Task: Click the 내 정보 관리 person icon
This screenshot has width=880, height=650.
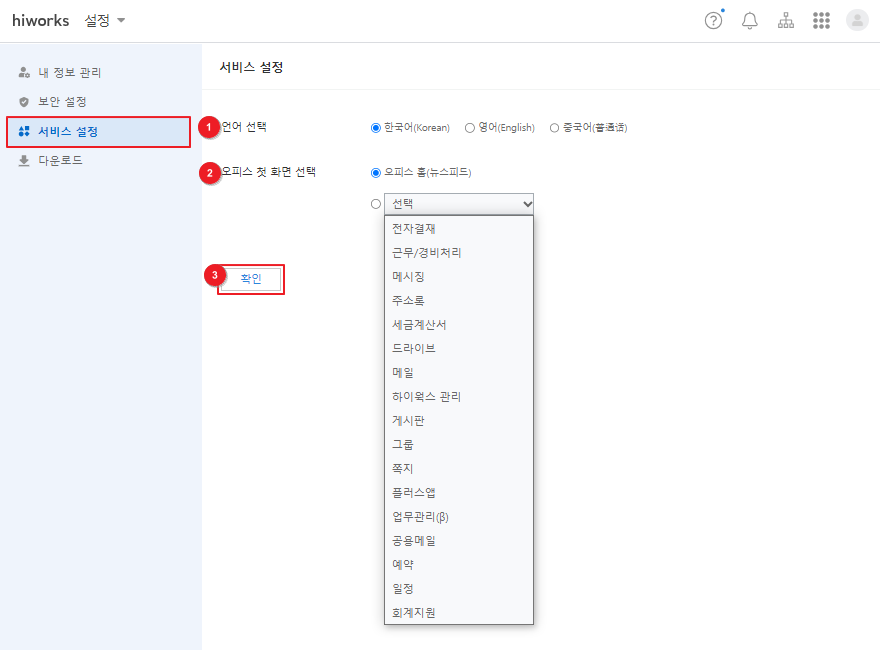Action: tap(24, 72)
